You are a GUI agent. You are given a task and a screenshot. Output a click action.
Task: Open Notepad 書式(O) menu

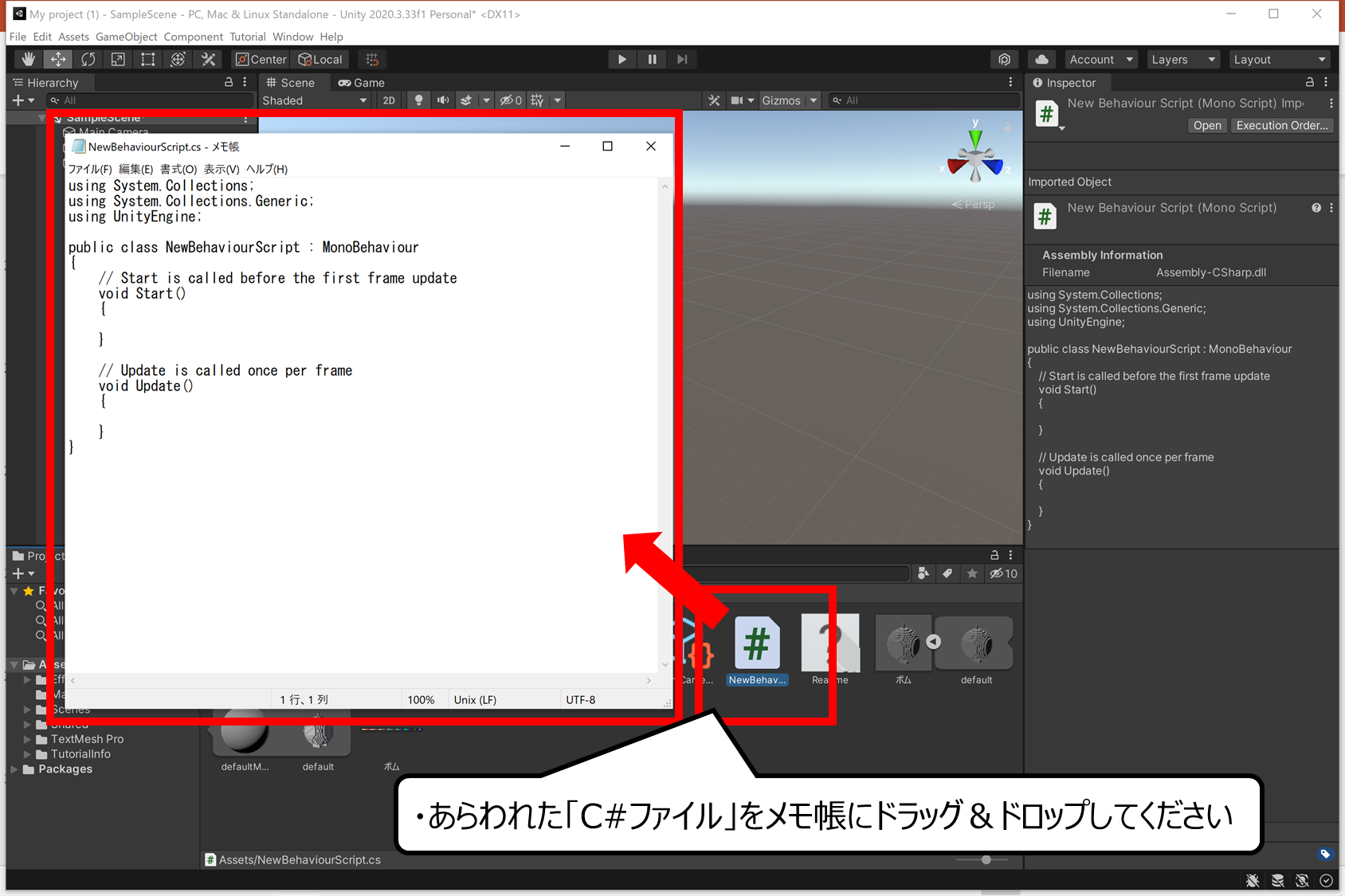point(178,169)
